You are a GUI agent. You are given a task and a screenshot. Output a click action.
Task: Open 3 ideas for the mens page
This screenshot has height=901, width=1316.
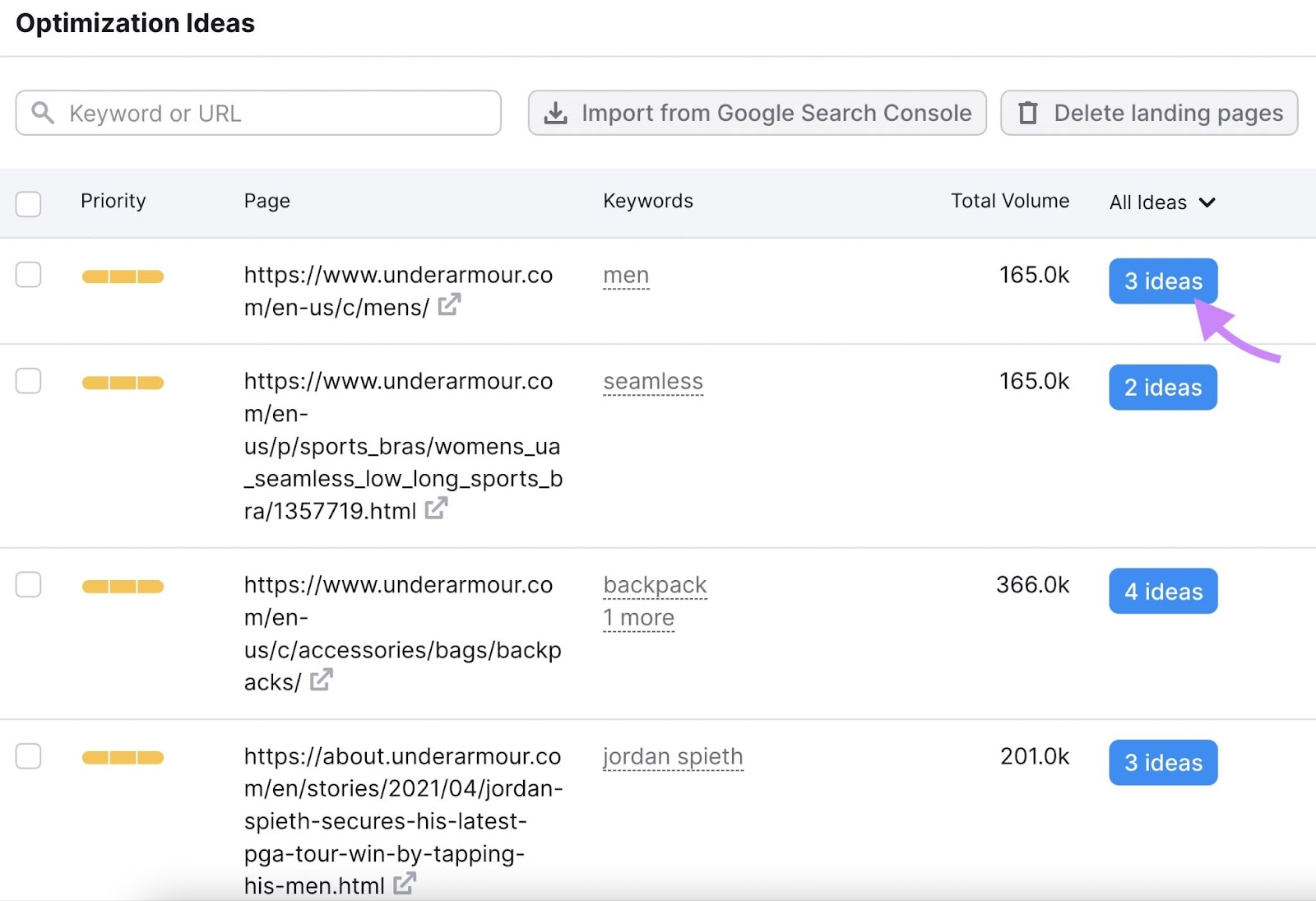point(1162,281)
